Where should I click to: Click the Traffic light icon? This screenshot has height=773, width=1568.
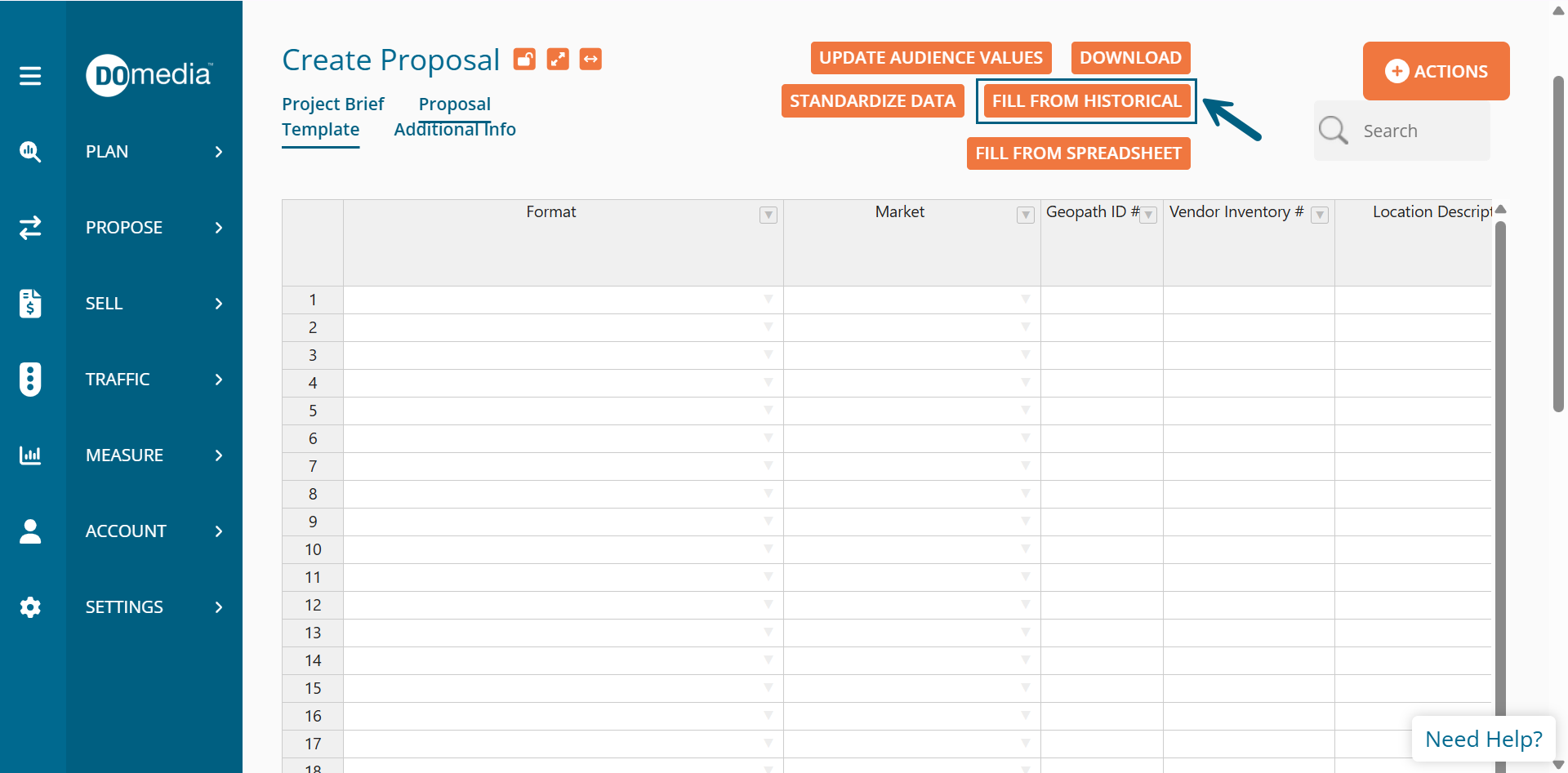pyautogui.click(x=30, y=380)
